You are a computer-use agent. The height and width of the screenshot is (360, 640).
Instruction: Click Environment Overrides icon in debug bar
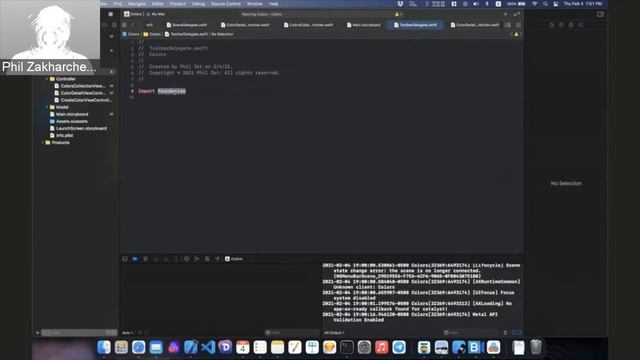point(207,259)
